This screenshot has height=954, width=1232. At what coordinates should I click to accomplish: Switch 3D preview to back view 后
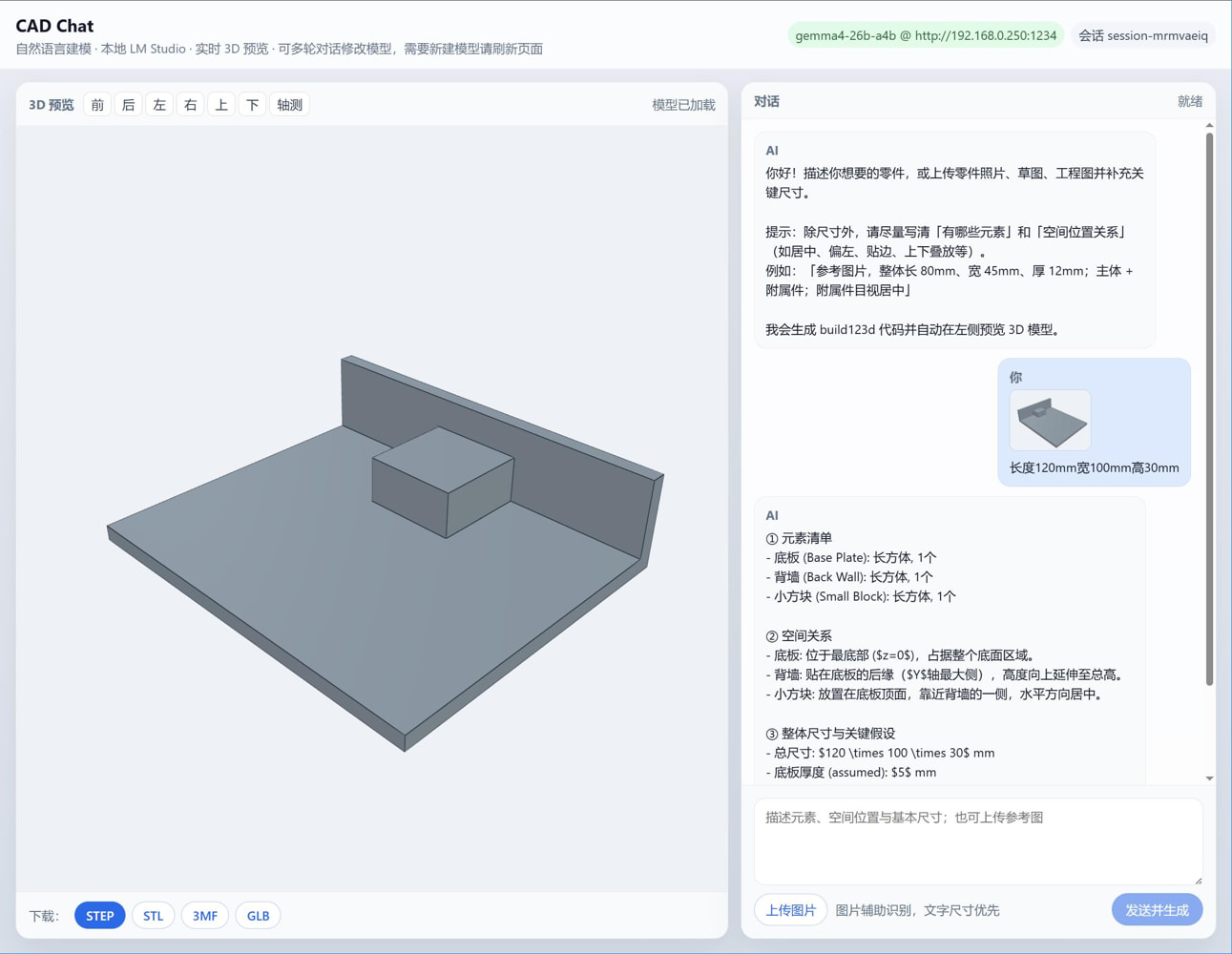[129, 105]
